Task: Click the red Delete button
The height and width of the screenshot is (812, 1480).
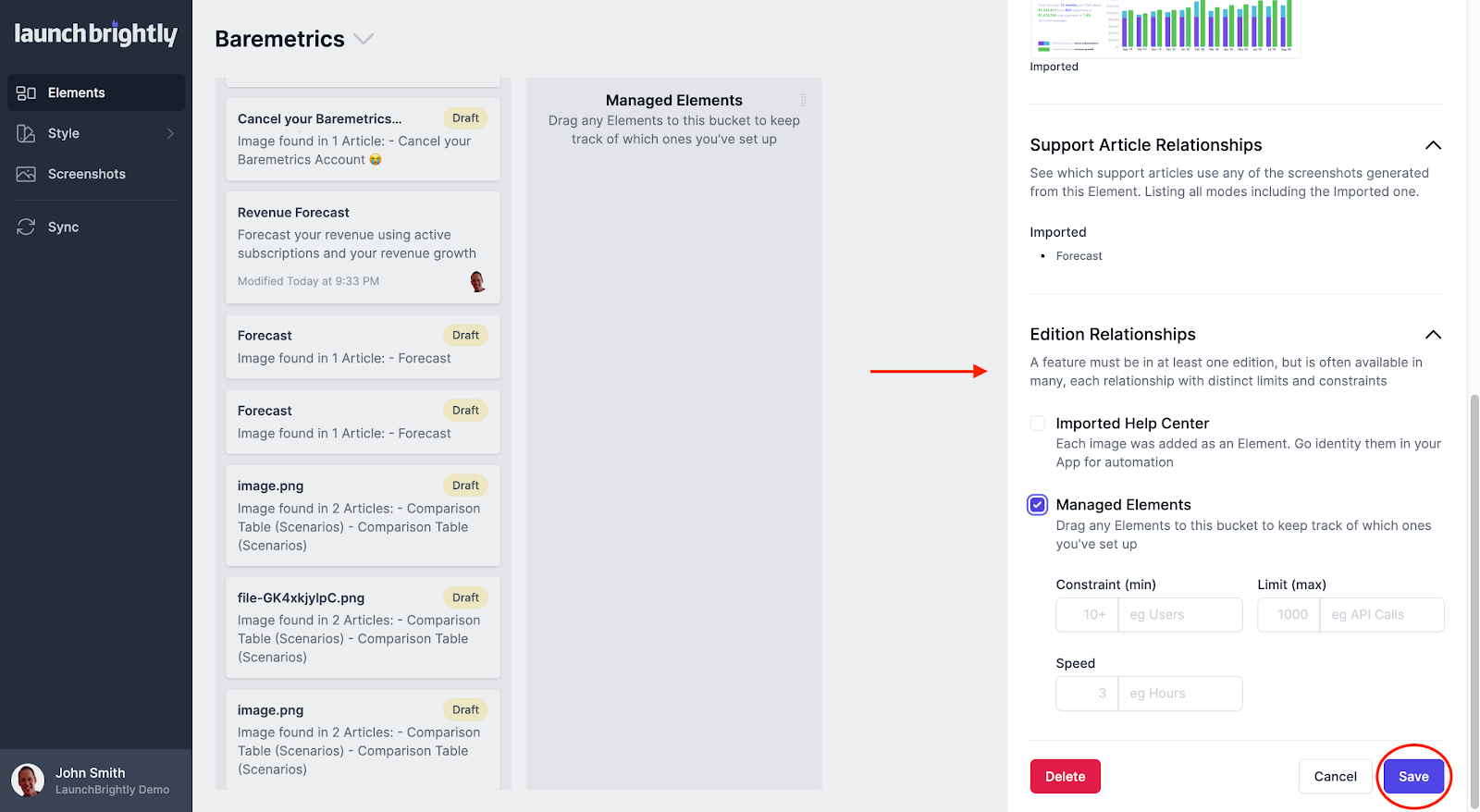Action: (x=1065, y=777)
